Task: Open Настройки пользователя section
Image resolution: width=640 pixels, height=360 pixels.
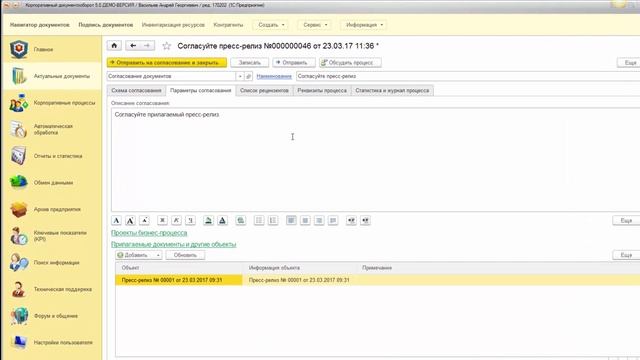Action: tap(51, 342)
